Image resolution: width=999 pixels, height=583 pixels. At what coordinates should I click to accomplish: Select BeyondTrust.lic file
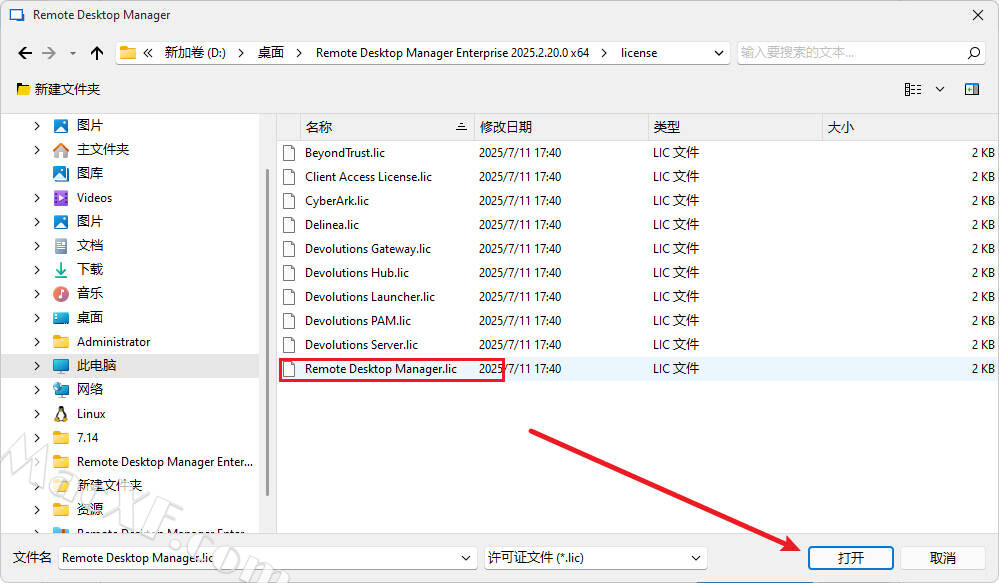coord(345,153)
